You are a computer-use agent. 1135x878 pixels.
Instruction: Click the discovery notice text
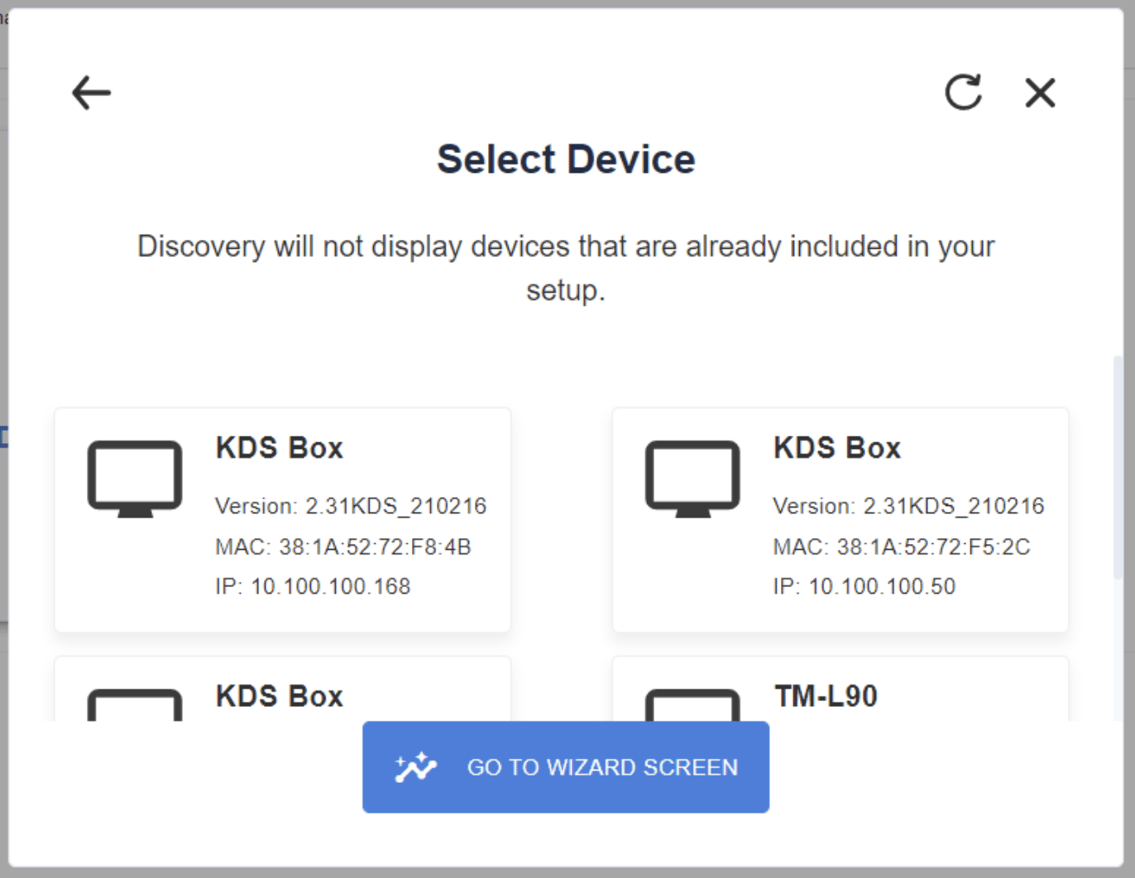566,268
